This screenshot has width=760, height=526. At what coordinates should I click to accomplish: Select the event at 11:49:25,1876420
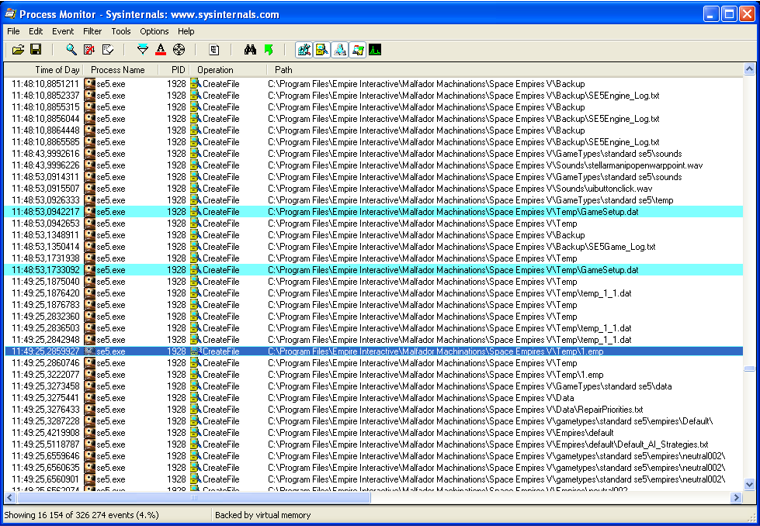[x=373, y=293]
